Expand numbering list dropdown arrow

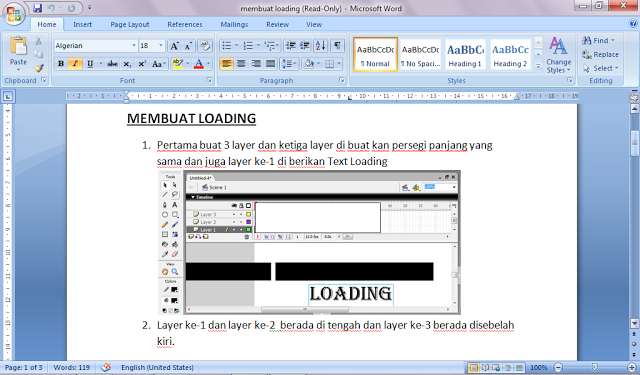click(x=258, y=46)
